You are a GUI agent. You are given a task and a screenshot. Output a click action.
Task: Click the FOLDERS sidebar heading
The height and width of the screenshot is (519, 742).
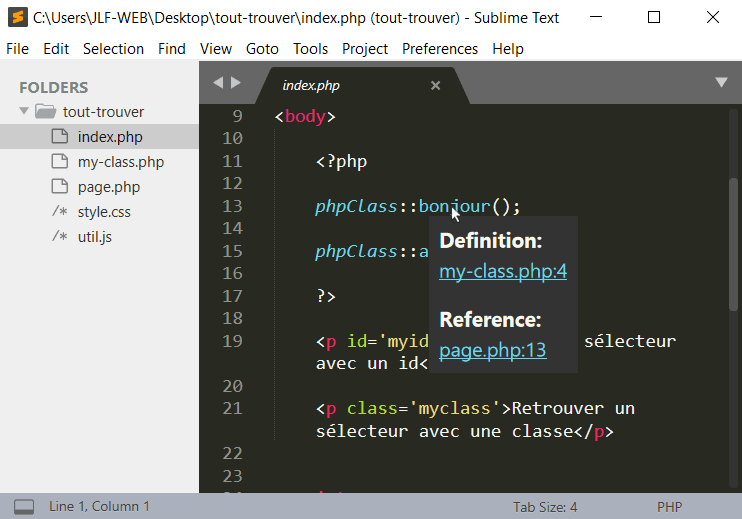(x=53, y=88)
